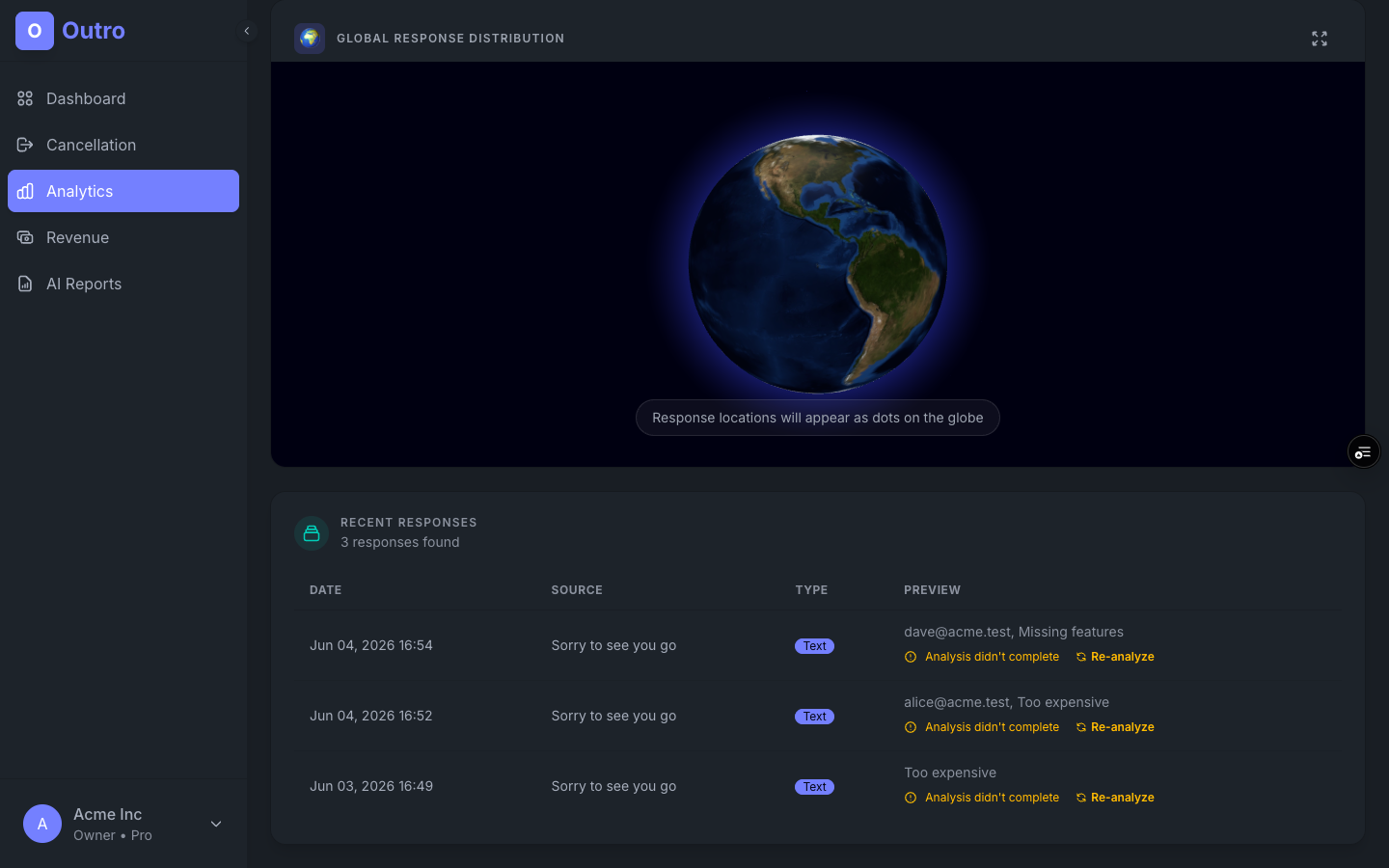Re-analyze the dave@acme.test response
The width and height of the screenshot is (1389, 868).
[1115, 657]
